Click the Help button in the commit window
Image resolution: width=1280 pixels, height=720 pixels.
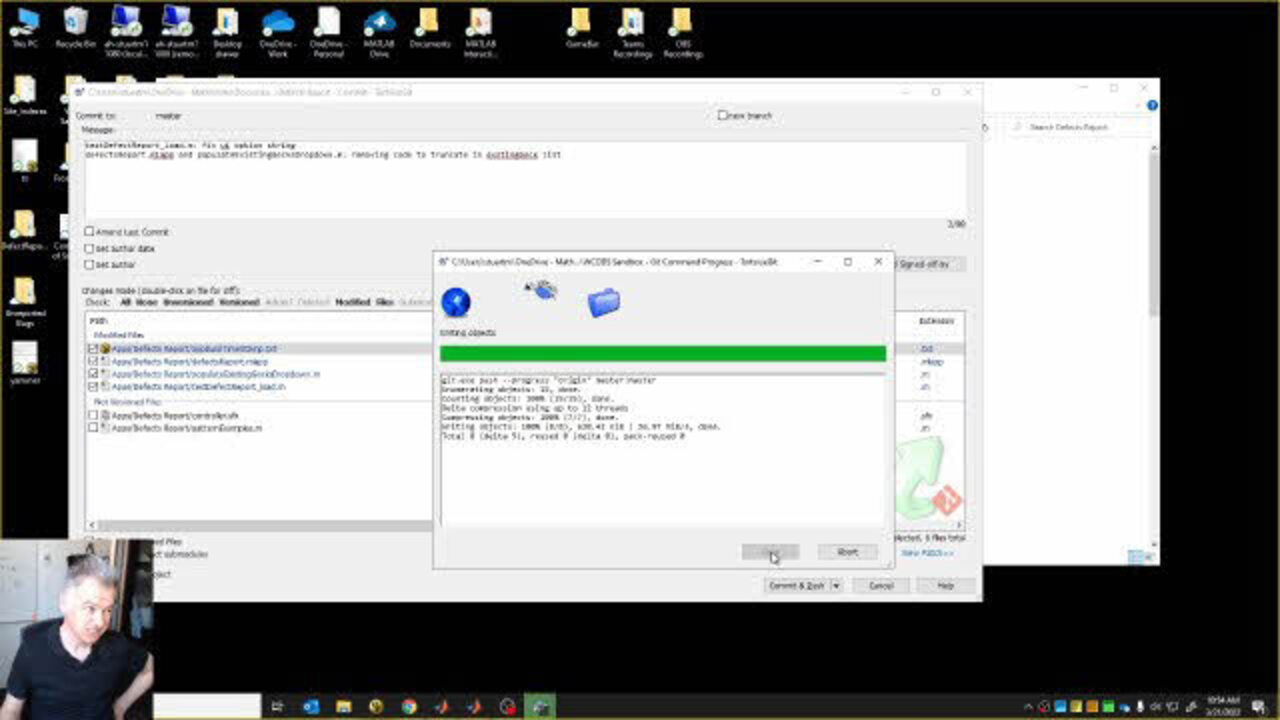tap(945, 586)
